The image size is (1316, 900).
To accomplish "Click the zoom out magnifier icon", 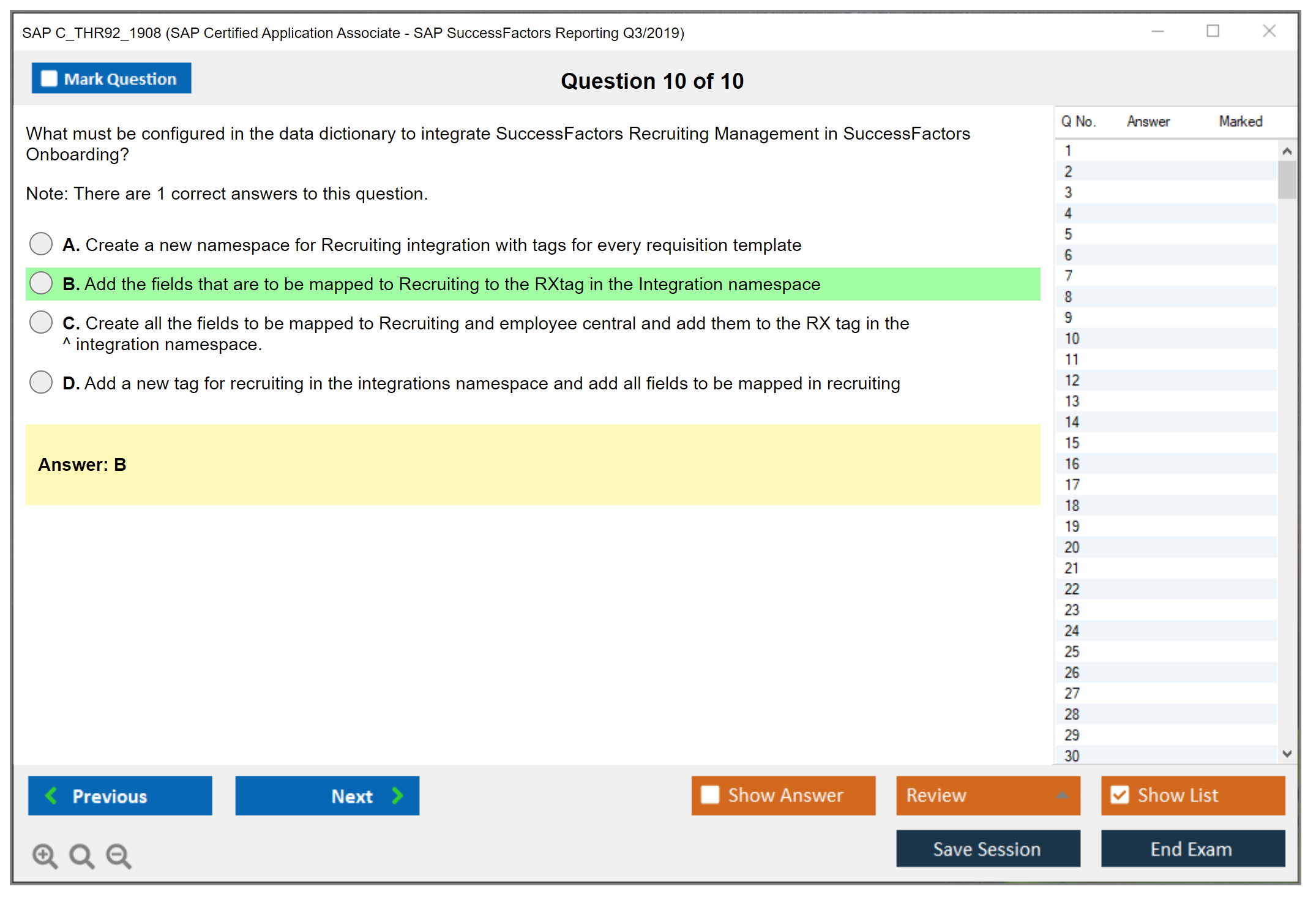I will (119, 855).
